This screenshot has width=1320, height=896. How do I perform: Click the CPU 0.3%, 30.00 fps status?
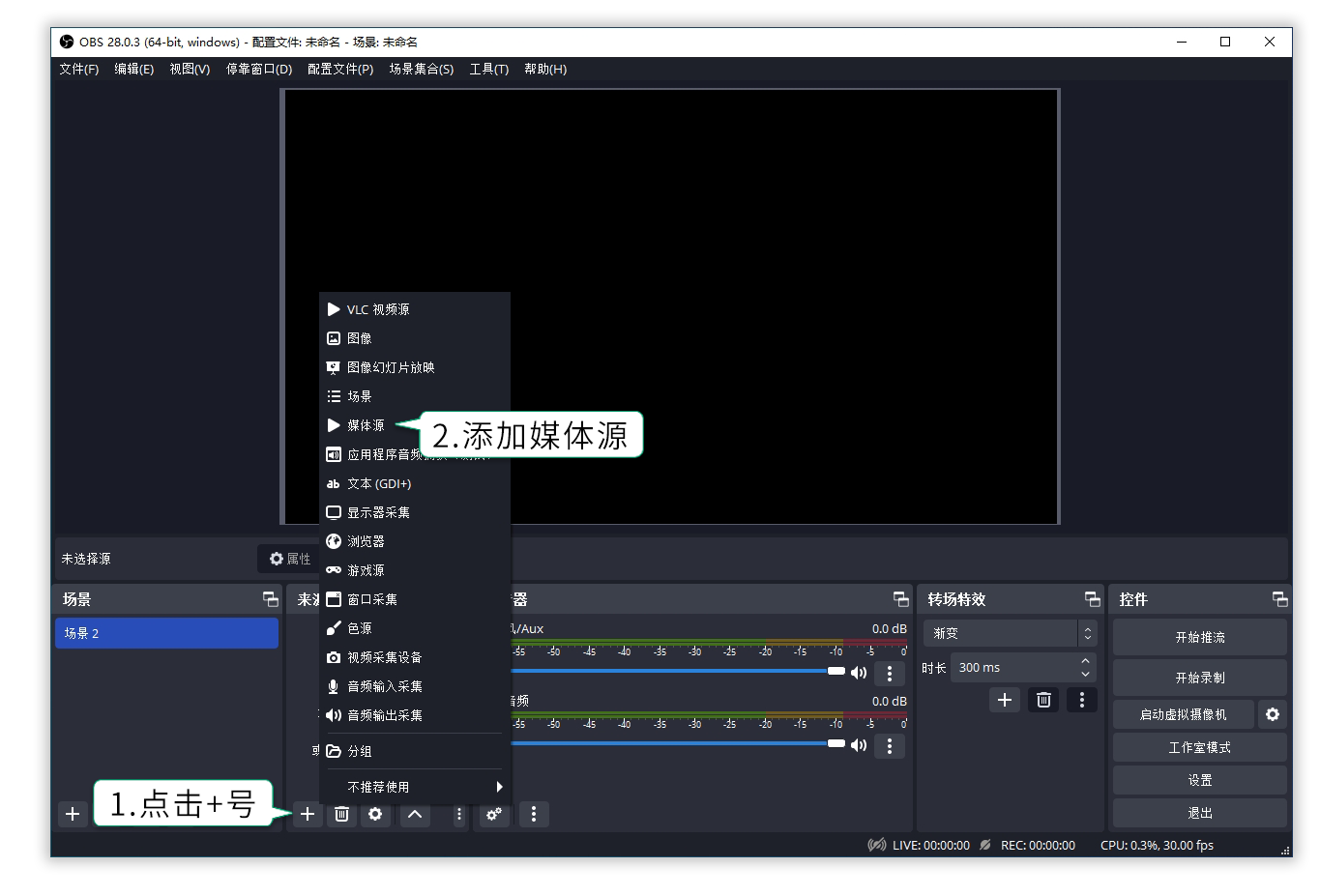click(x=1157, y=845)
